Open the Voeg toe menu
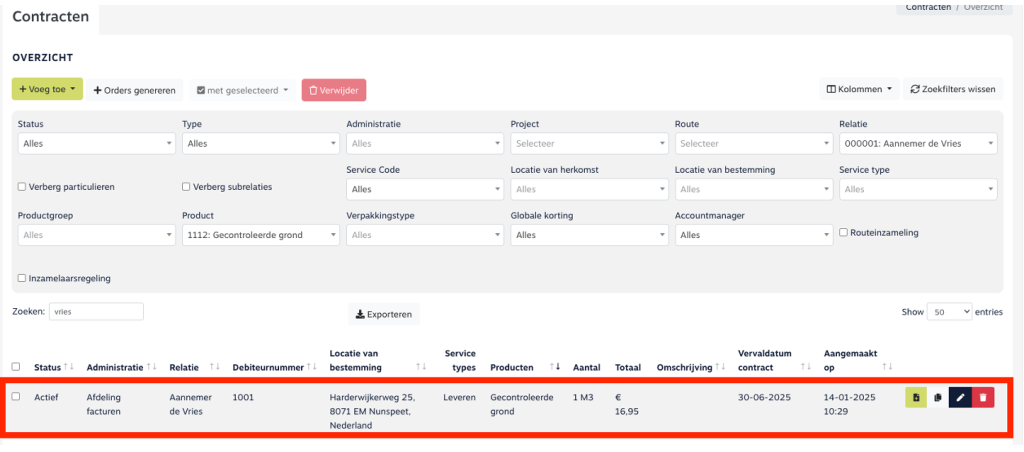Viewport: 1024px width, 452px height. point(47,90)
